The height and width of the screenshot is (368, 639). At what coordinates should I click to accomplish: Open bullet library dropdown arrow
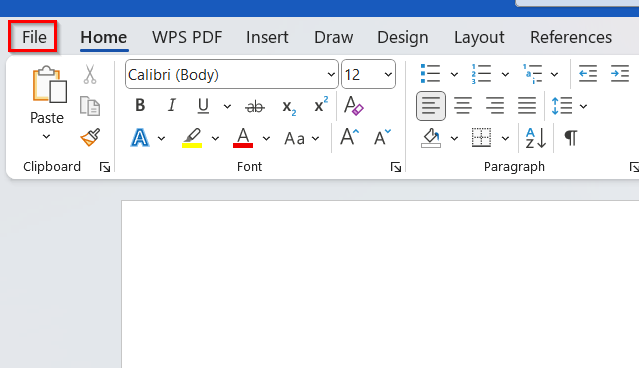(454, 74)
